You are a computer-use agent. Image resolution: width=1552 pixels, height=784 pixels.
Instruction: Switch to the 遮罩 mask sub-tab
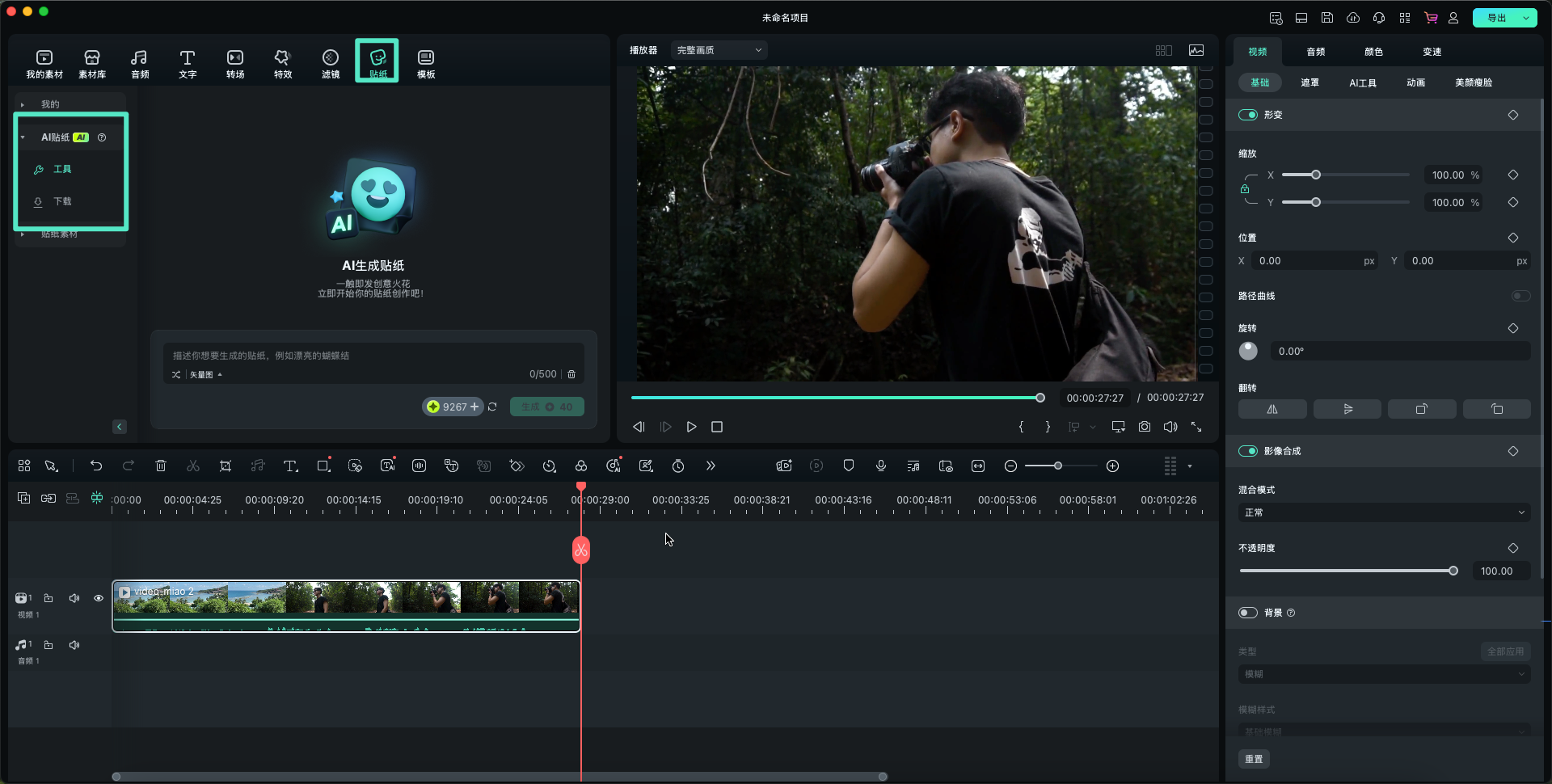pos(1309,82)
